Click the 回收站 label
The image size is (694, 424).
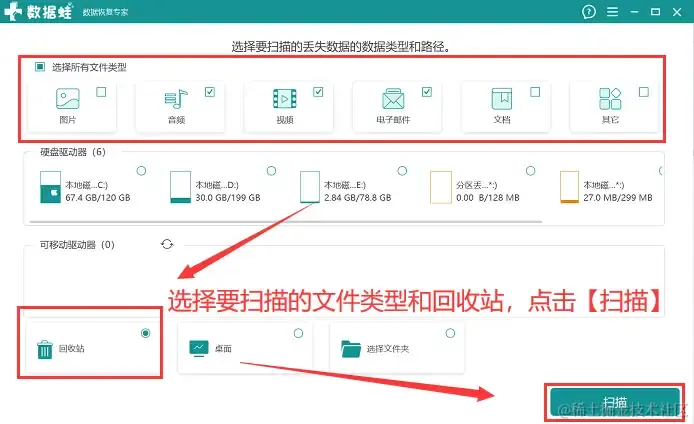[72, 349]
